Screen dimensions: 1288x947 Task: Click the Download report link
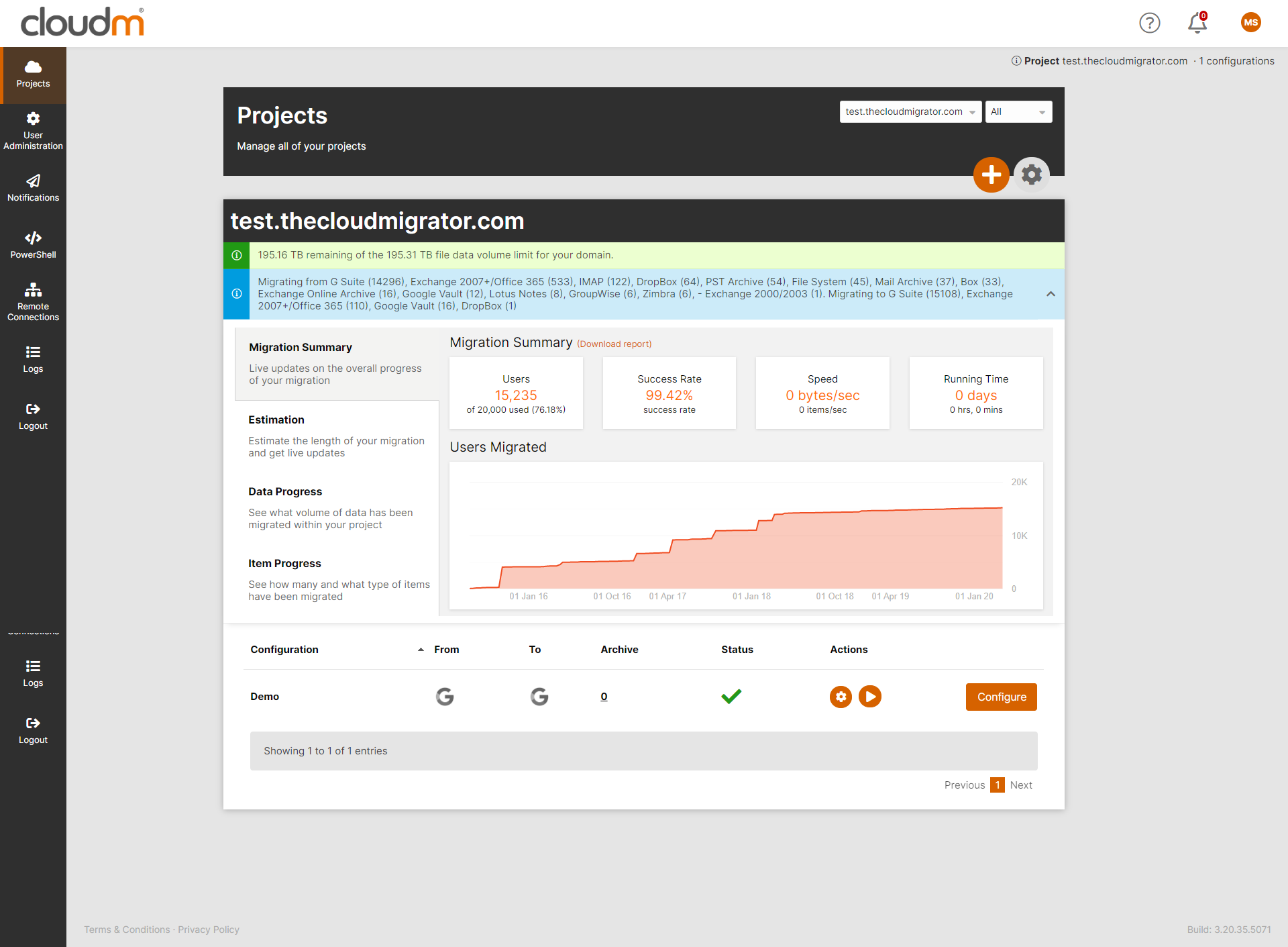(x=614, y=344)
